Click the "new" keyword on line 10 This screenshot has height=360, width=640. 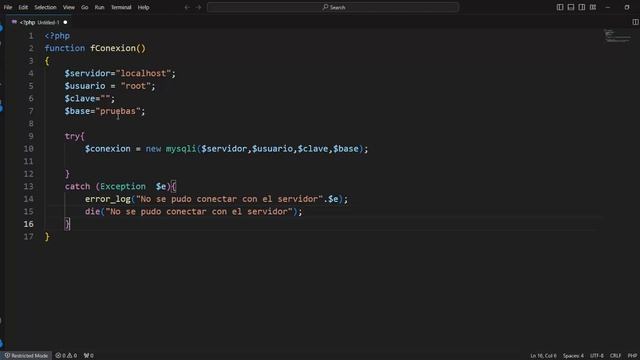153,149
